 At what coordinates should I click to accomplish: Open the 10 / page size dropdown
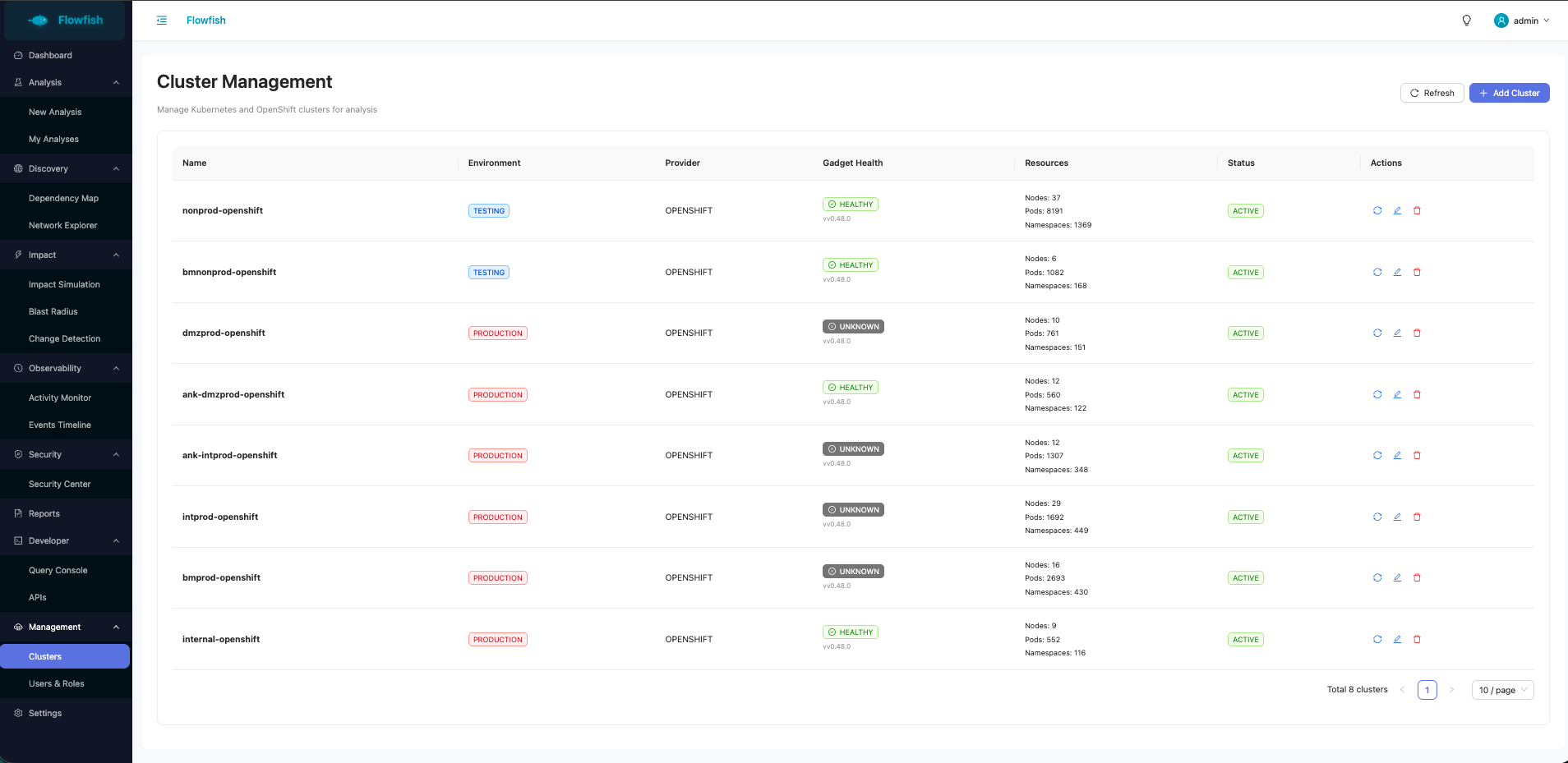(1502, 690)
